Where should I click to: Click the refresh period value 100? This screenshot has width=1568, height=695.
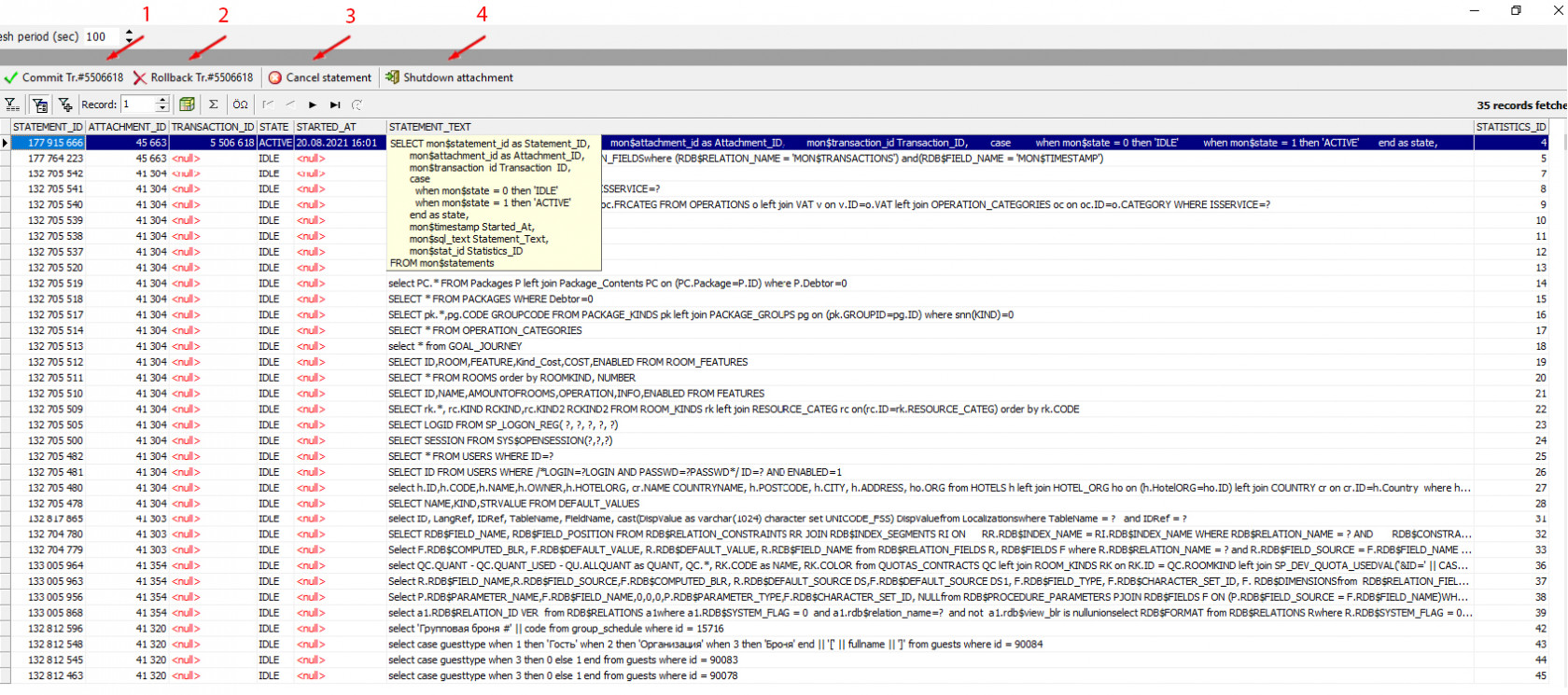tap(103, 36)
